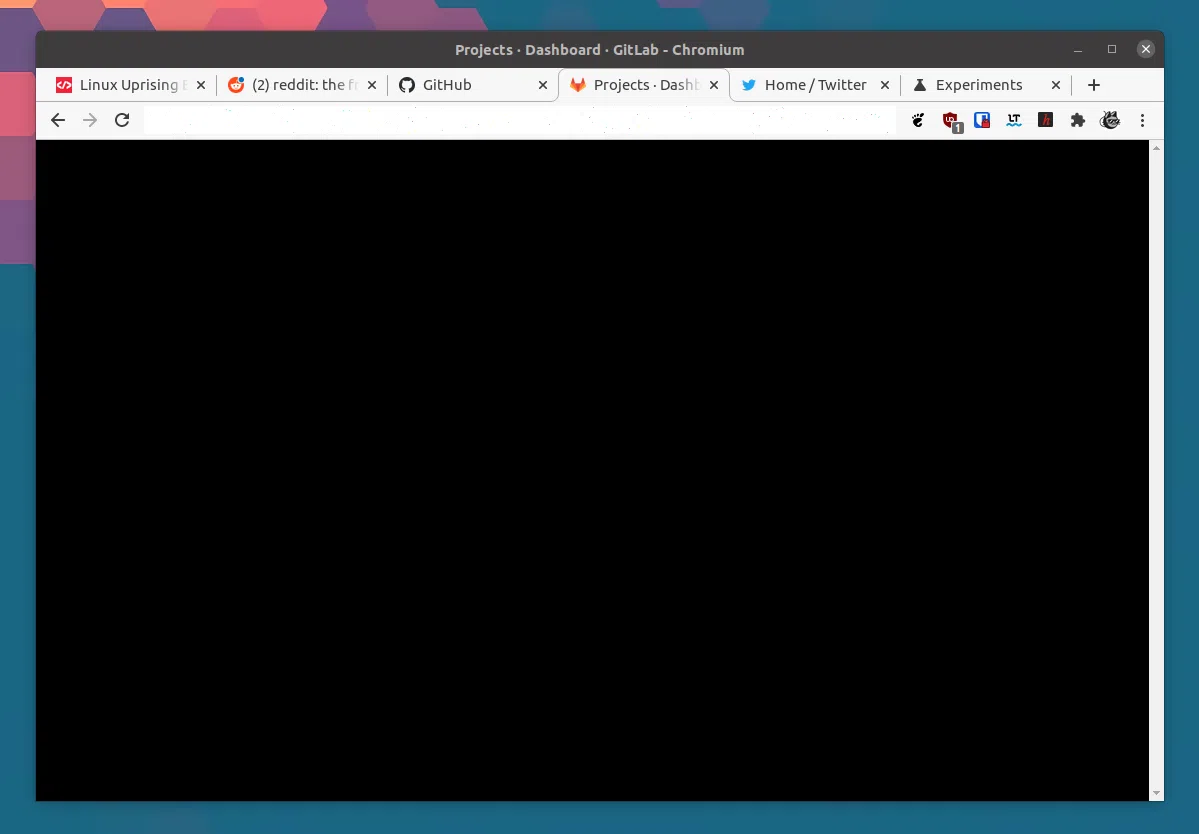Select the GitHub tab

(x=460, y=85)
